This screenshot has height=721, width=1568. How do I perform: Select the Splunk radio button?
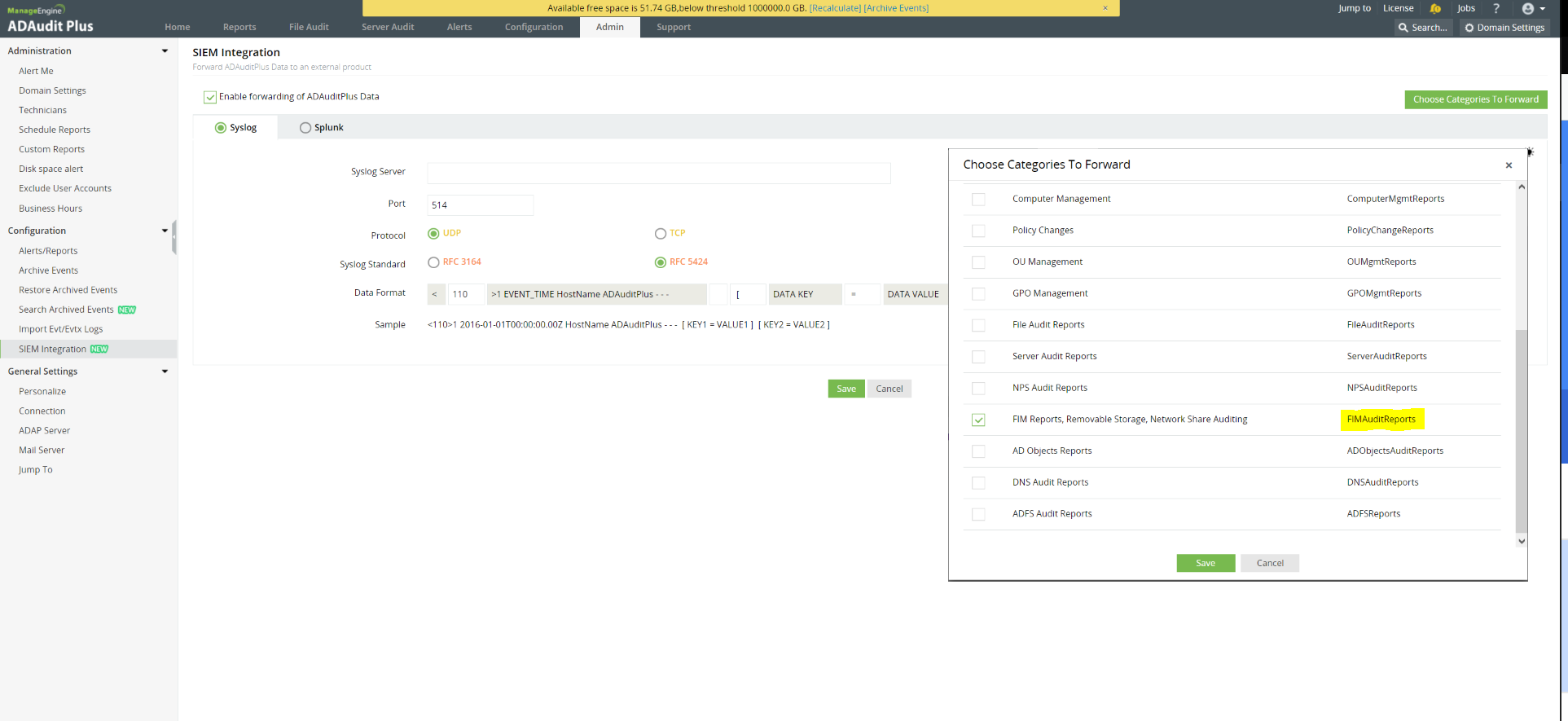tap(305, 128)
